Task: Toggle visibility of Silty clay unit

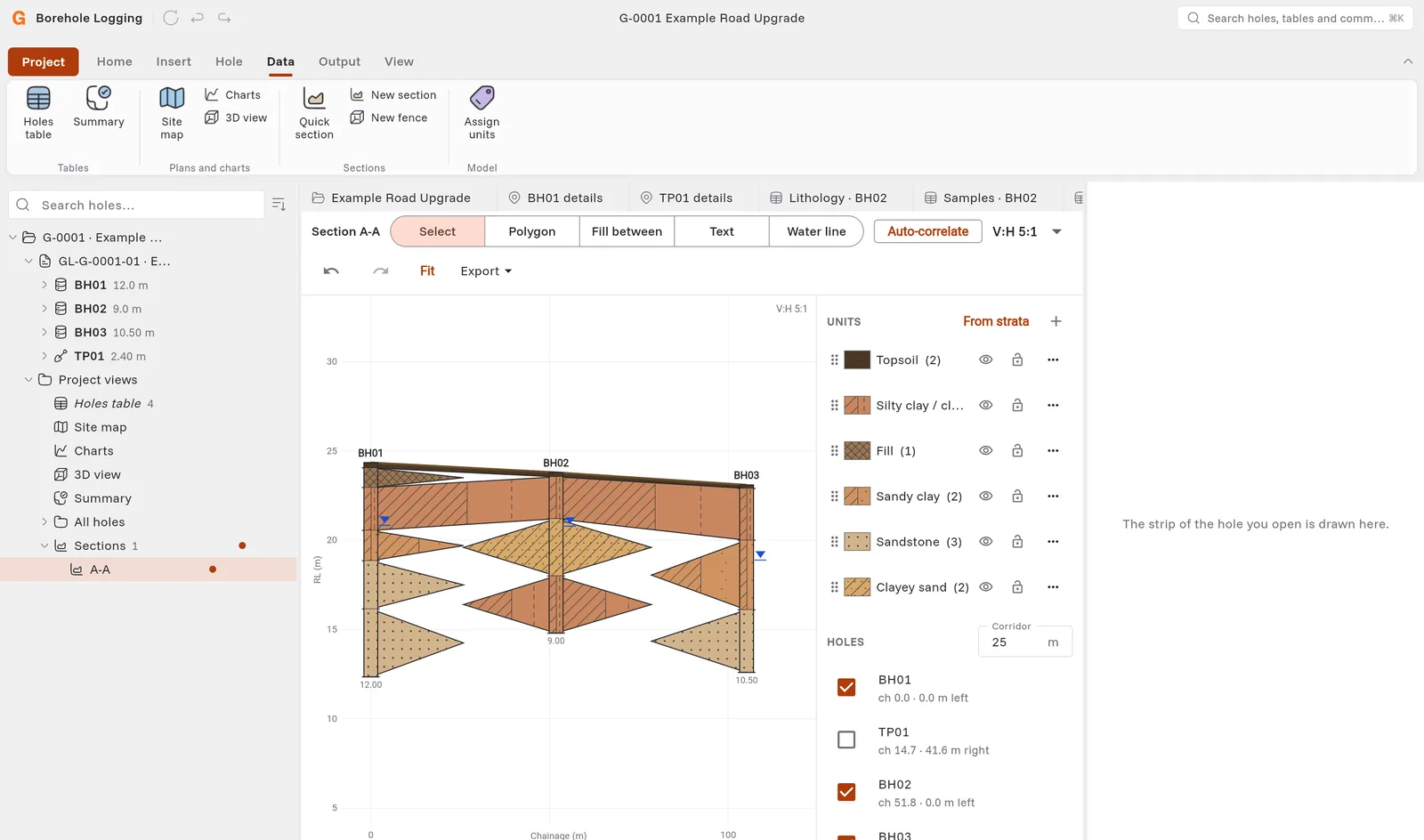Action: tap(985, 405)
